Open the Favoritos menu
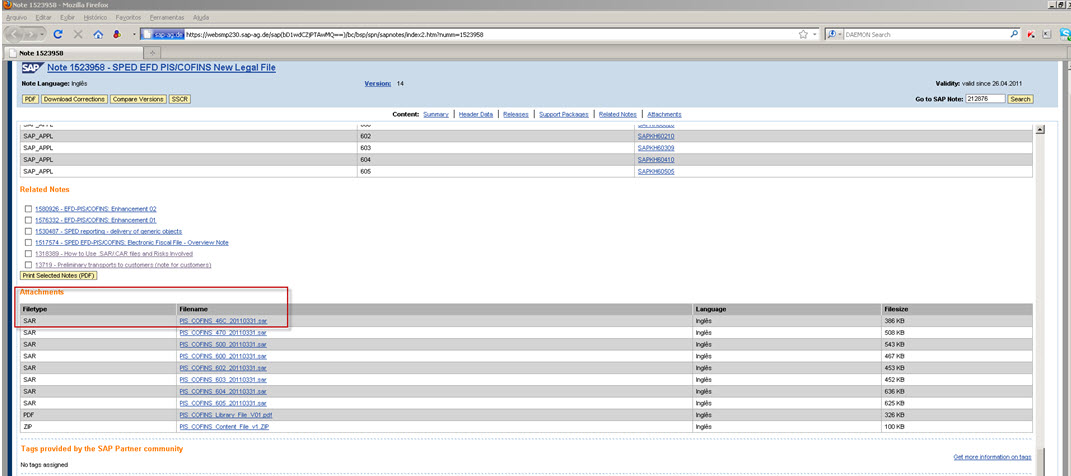 click(x=128, y=17)
